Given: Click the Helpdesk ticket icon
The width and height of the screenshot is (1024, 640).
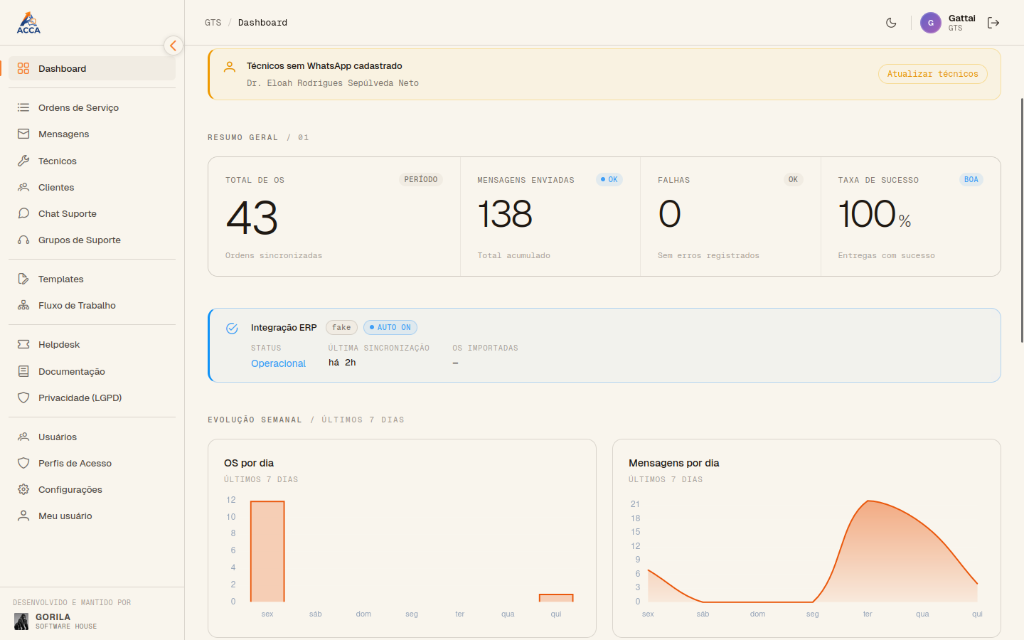Looking at the screenshot, I should [x=24, y=344].
